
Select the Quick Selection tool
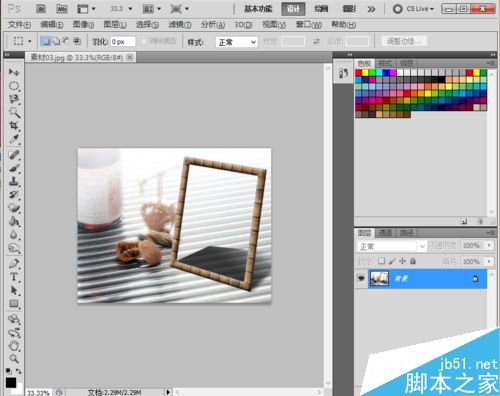click(14, 112)
